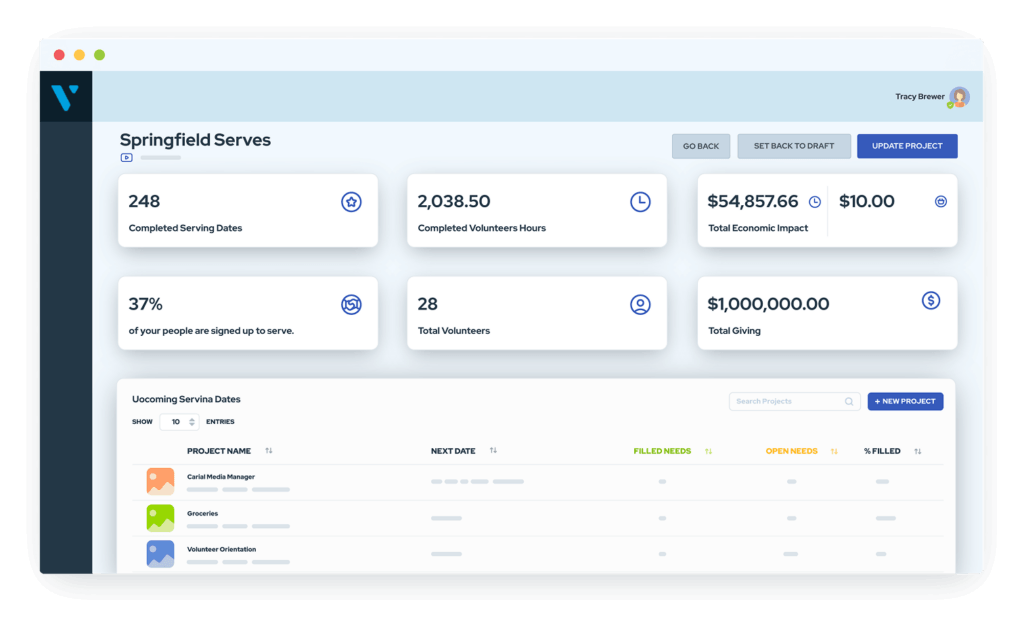Sort by the Open Needs column
Screen dimensions: 1024x627
click(834, 451)
